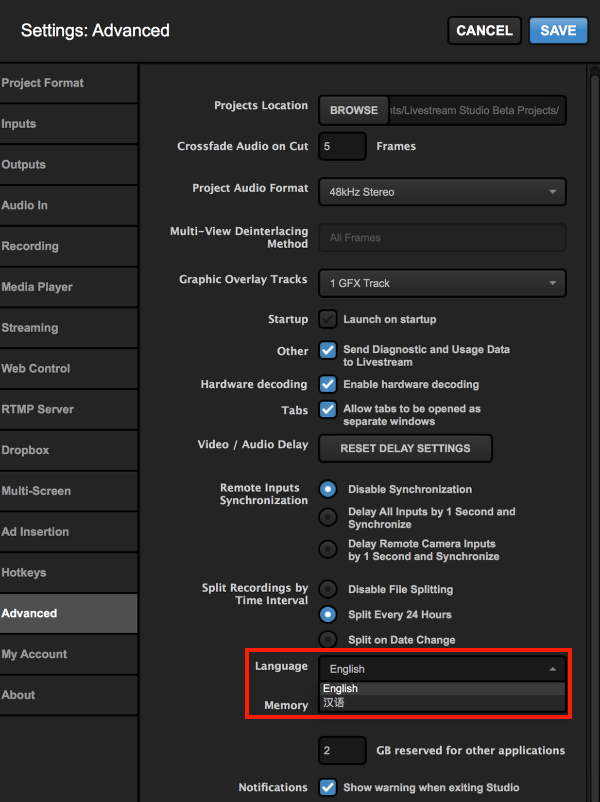
Task: Open Project Audio Format dropdown
Action: 442,192
